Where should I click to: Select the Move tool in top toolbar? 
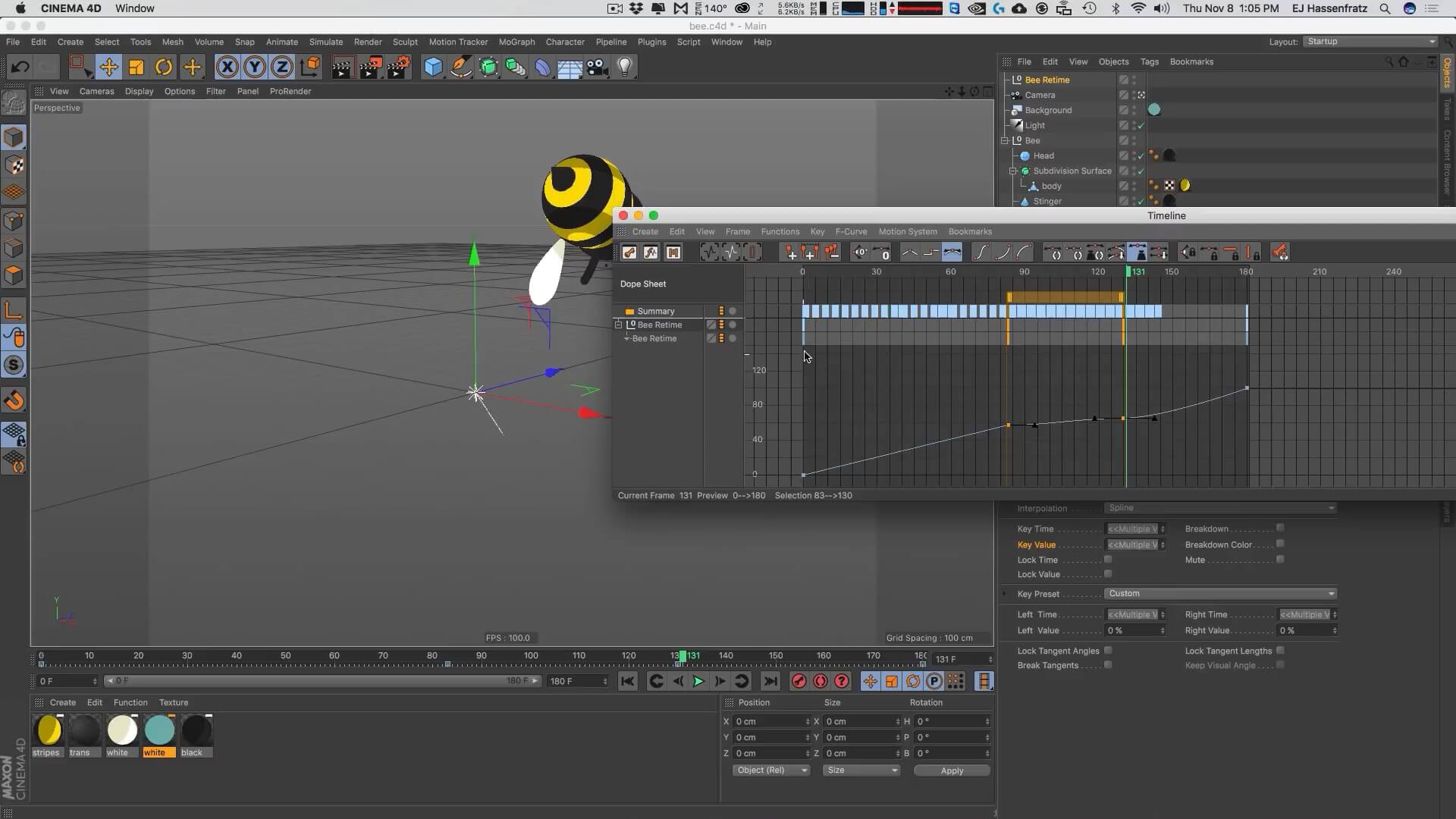[x=108, y=67]
